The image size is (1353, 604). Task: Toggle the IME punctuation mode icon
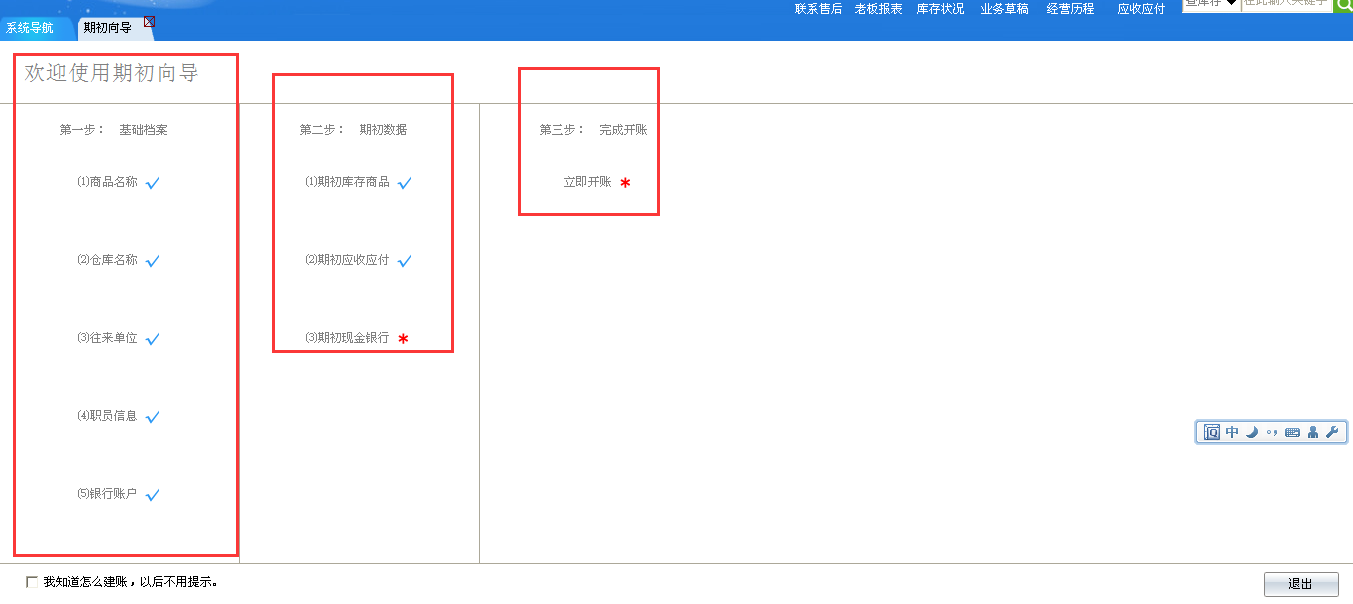pyautogui.click(x=1272, y=432)
